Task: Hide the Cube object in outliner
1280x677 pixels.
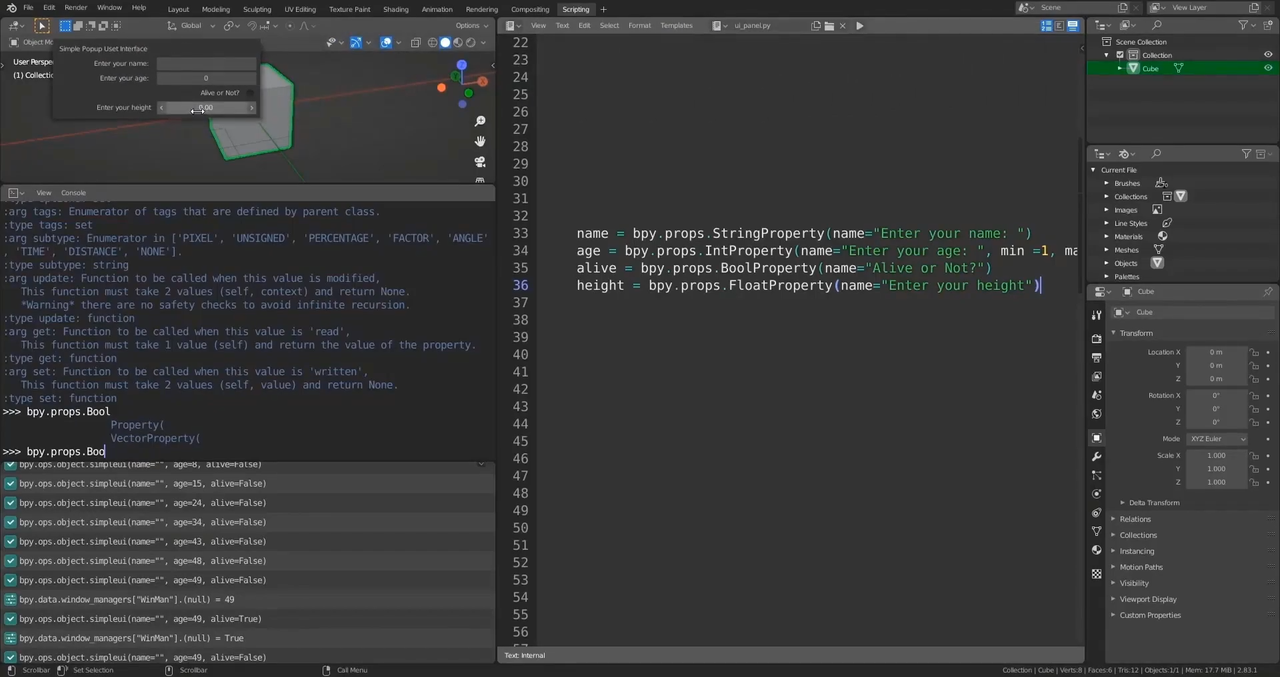Action: point(1268,68)
